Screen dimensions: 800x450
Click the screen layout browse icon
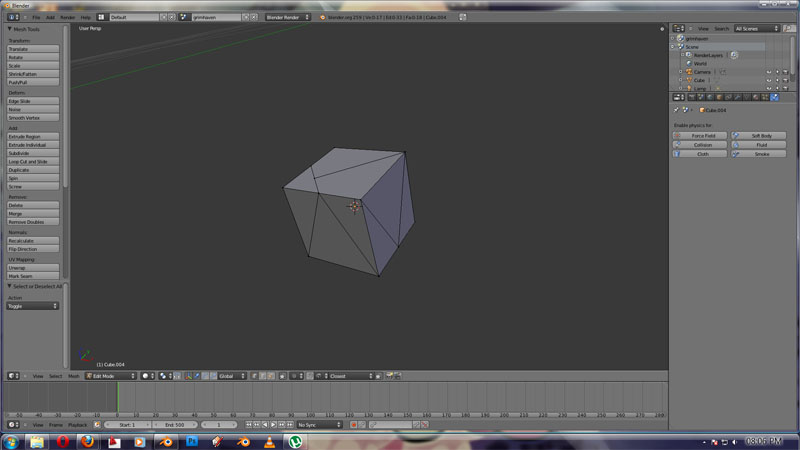click(x=101, y=17)
